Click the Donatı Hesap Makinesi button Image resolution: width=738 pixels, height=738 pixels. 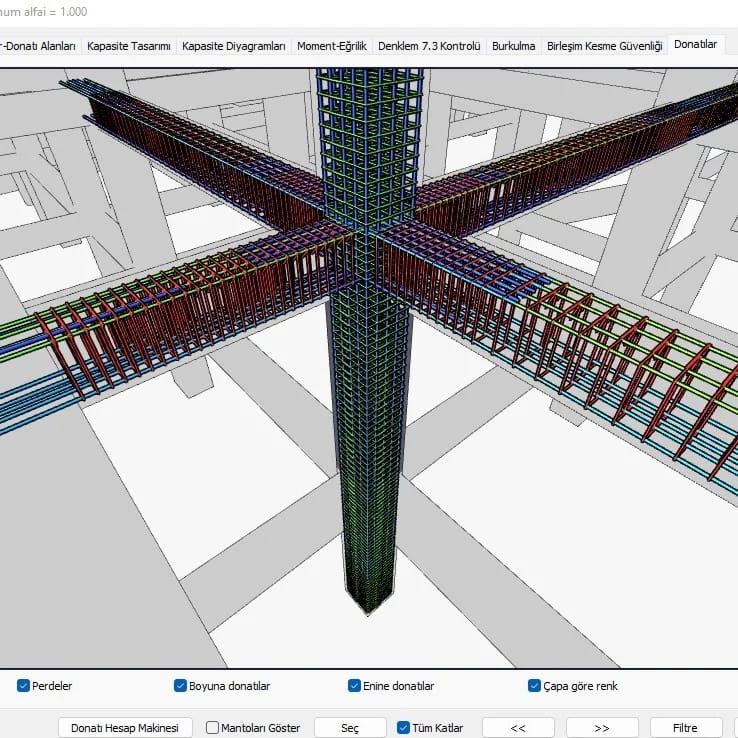pyautogui.click(x=125, y=728)
